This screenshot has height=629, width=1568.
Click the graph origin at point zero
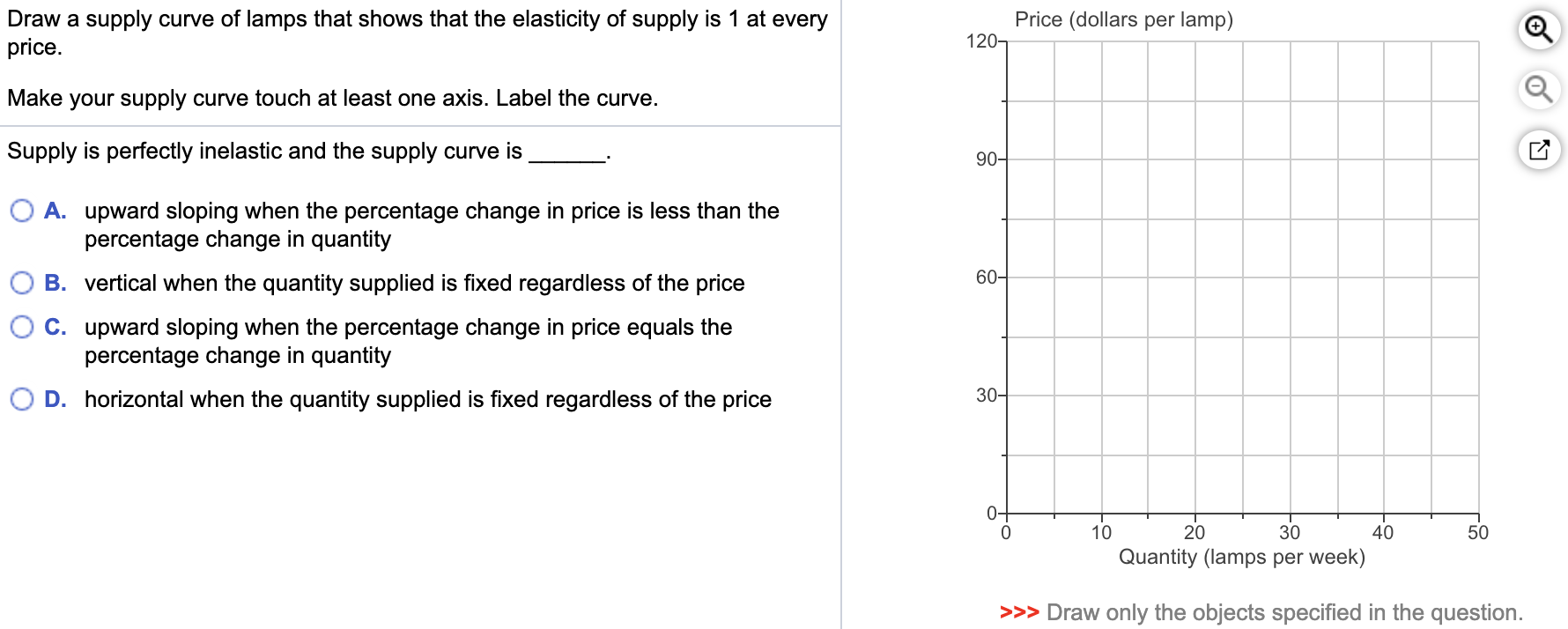[x=1007, y=512]
